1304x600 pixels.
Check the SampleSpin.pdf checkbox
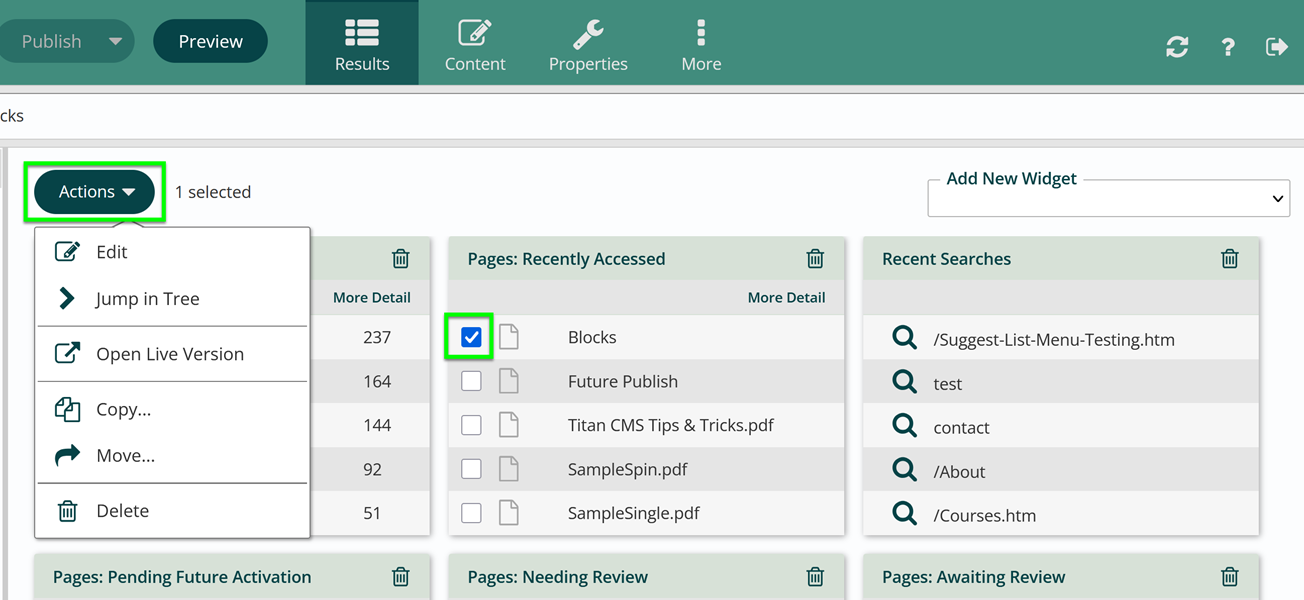coord(471,469)
